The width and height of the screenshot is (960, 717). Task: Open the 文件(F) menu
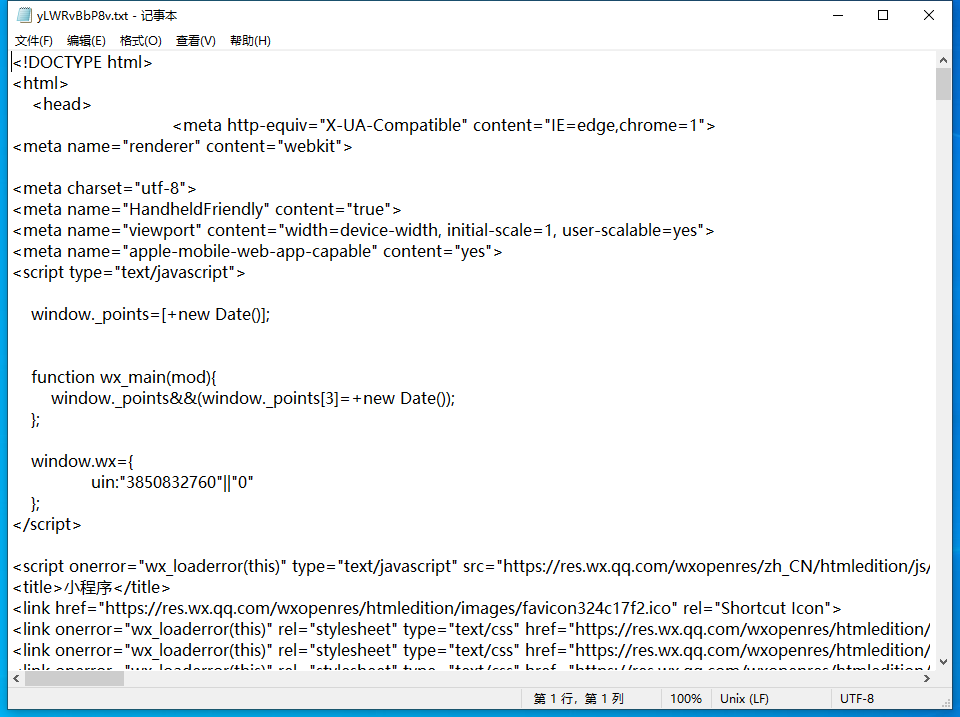(34, 41)
